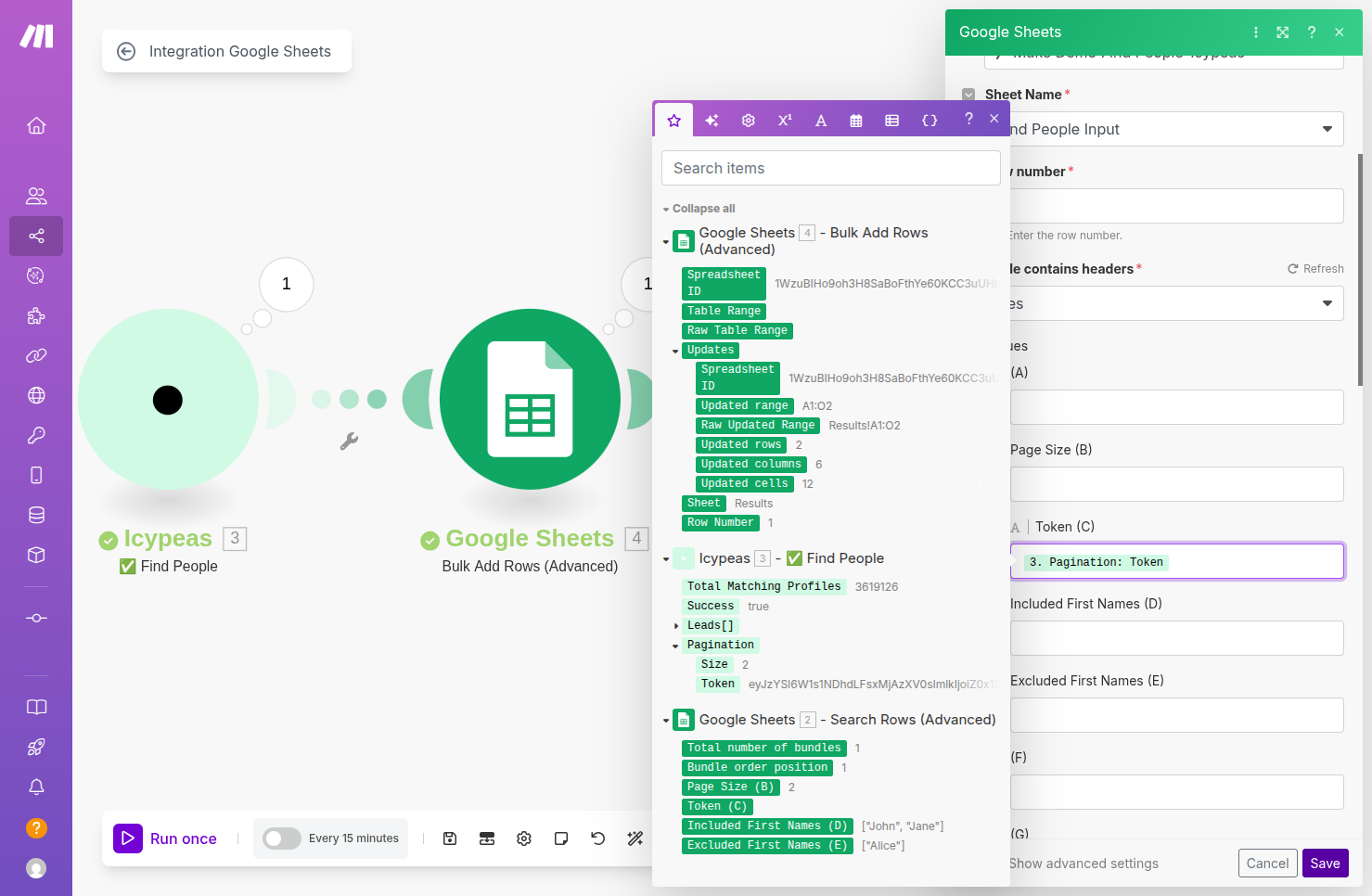This screenshot has height=896, width=1372.
Task: Collapse the Icypeas Find People group
Action: coord(666,559)
